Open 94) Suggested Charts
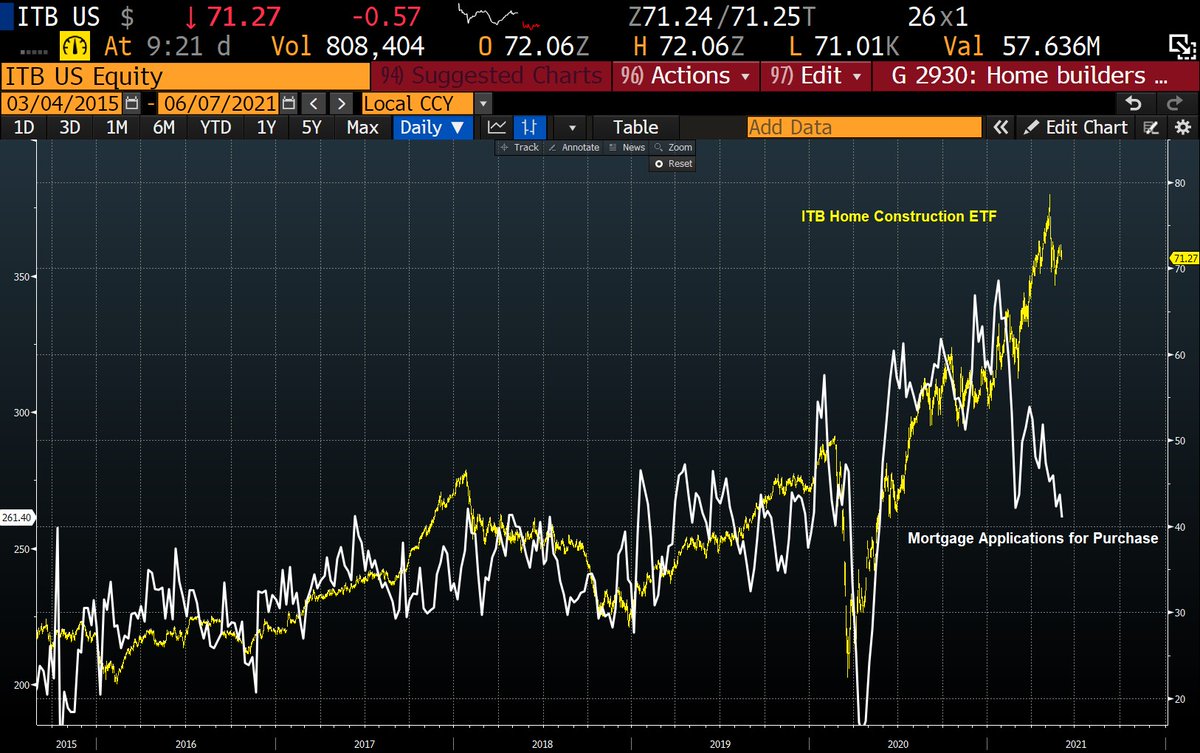1200x753 pixels. point(490,76)
